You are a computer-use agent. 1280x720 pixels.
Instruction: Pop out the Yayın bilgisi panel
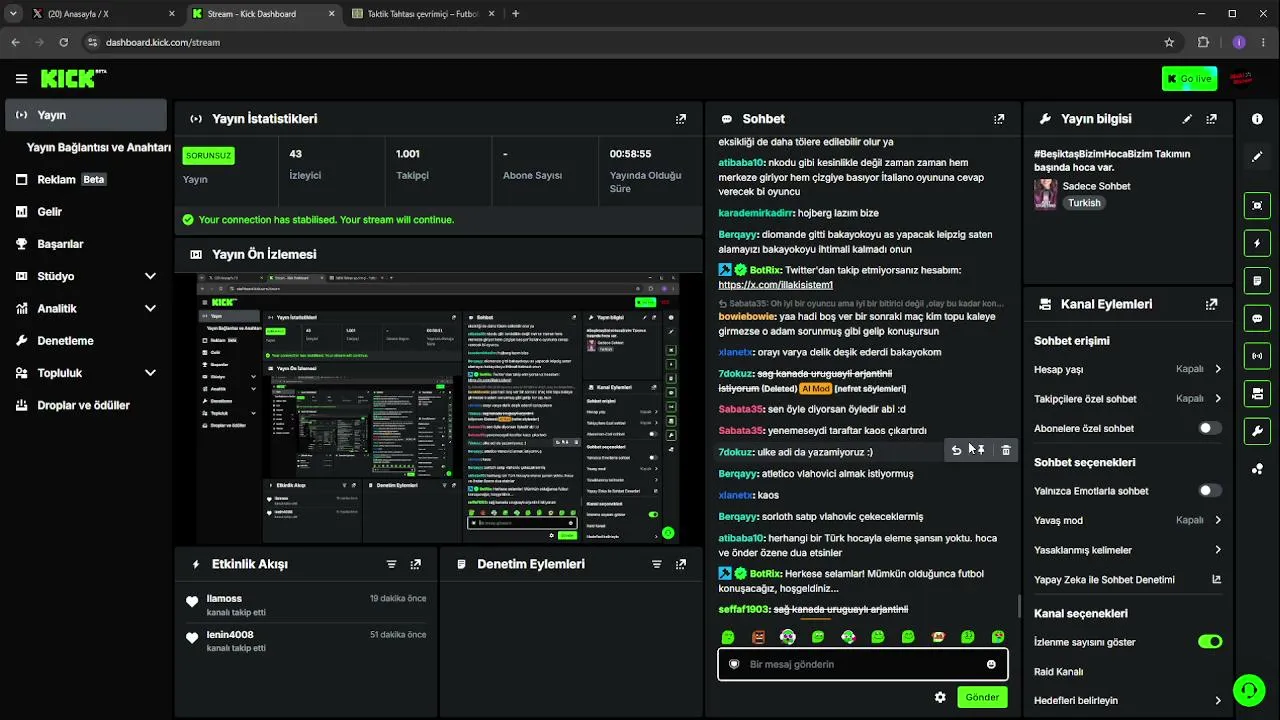pos(1212,119)
